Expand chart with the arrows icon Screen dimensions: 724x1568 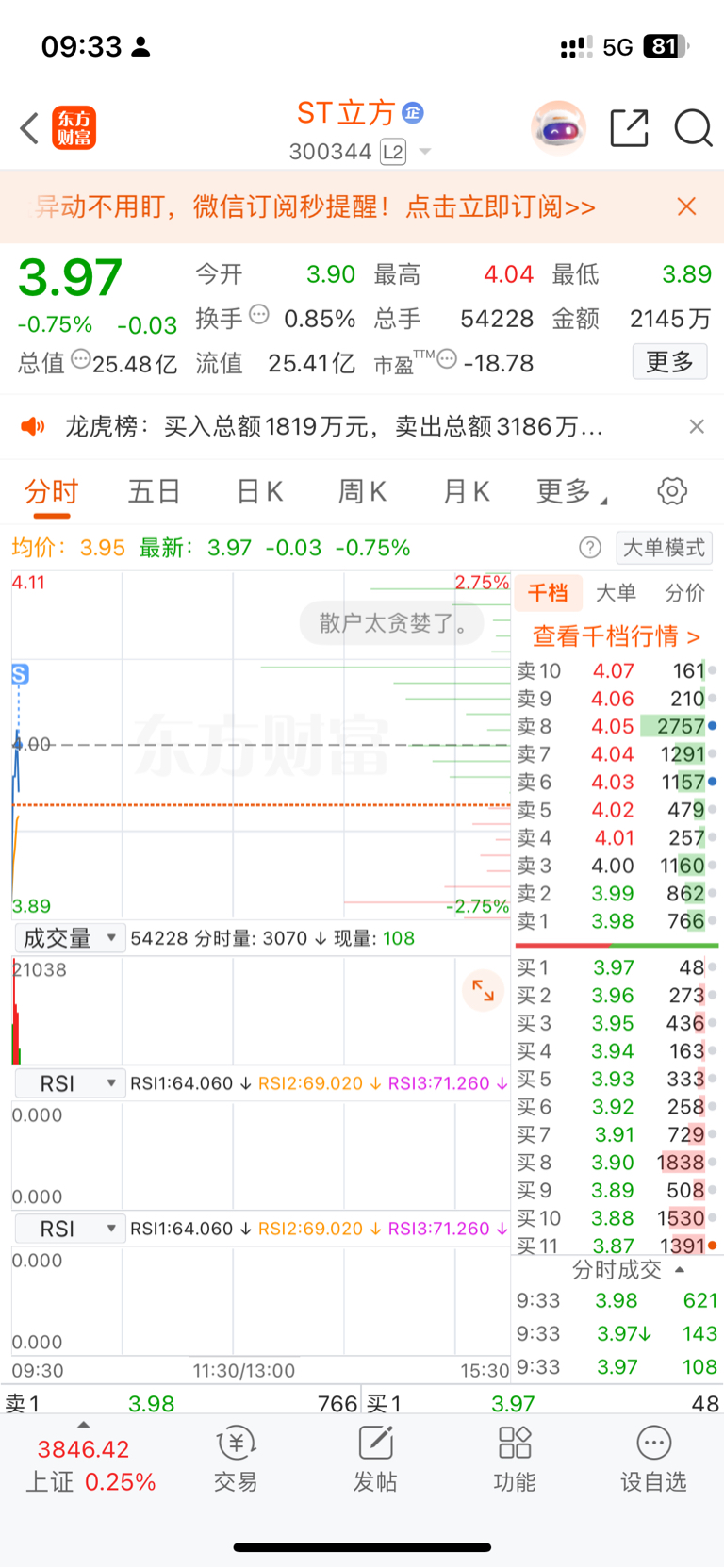click(483, 990)
